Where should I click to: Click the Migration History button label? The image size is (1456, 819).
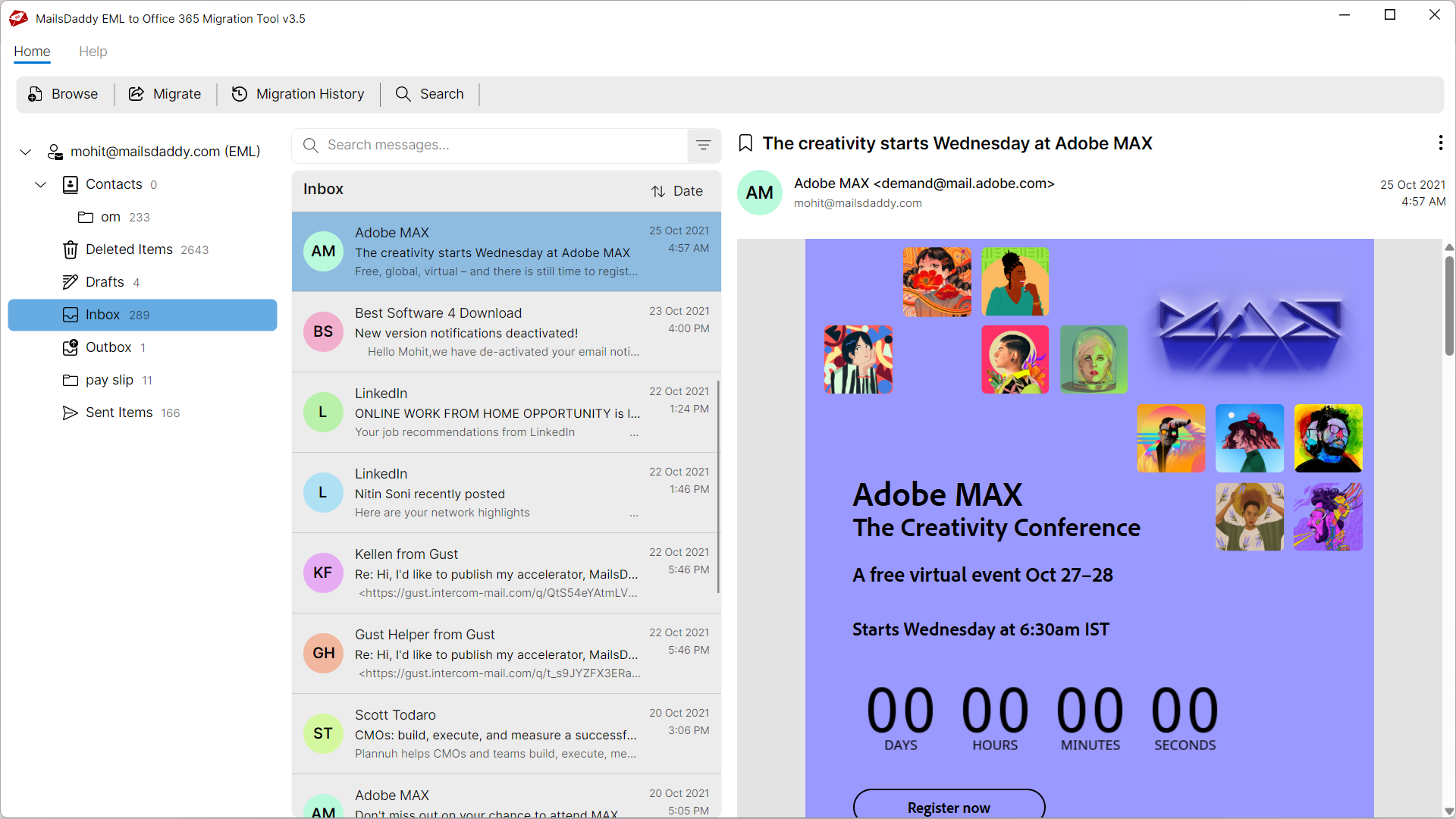pyautogui.click(x=310, y=94)
